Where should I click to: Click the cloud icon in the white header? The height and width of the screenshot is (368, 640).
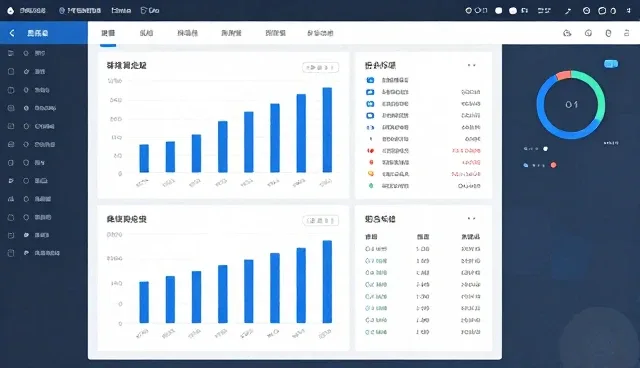[567, 33]
